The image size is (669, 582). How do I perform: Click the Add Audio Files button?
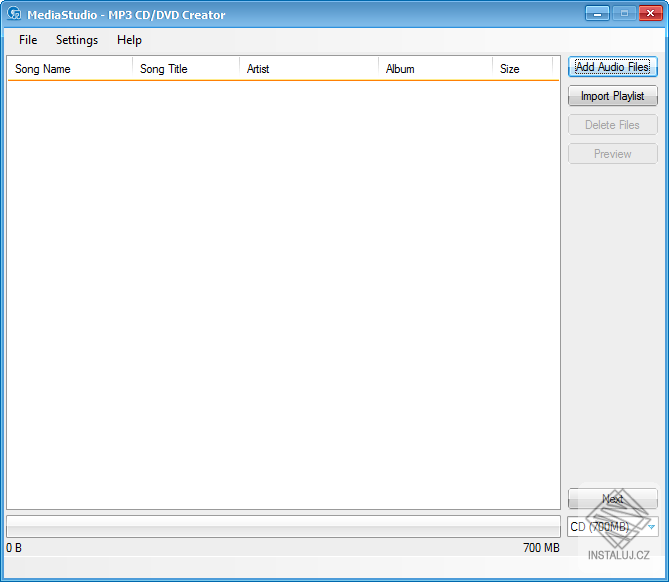(x=613, y=67)
